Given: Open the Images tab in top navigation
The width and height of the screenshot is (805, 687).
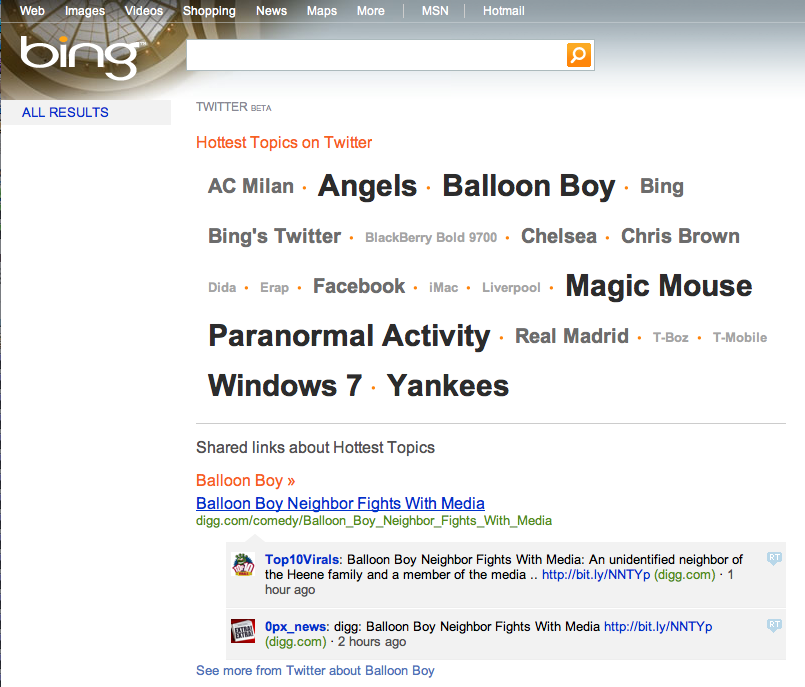Looking at the screenshot, I should [x=85, y=11].
